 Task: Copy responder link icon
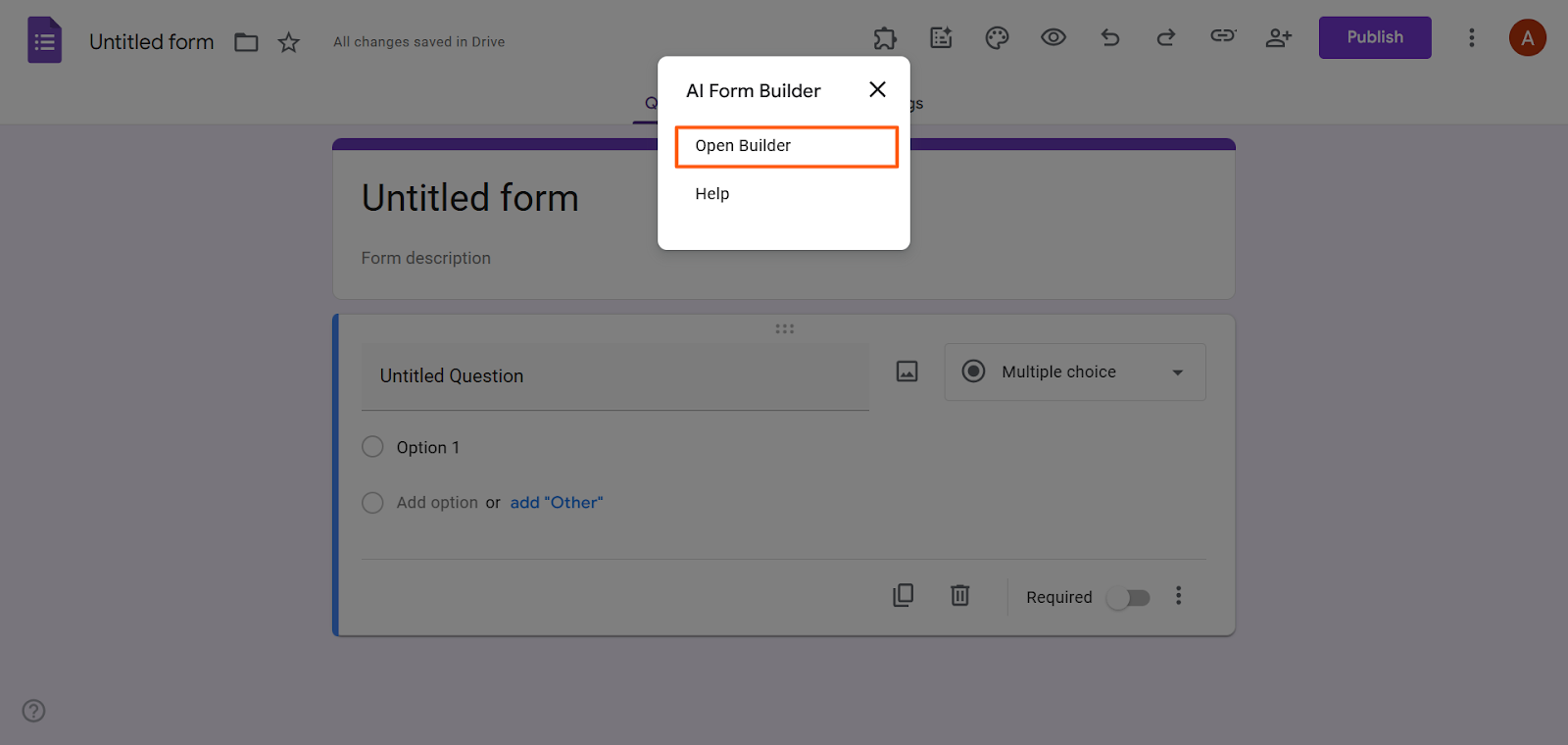1222,36
